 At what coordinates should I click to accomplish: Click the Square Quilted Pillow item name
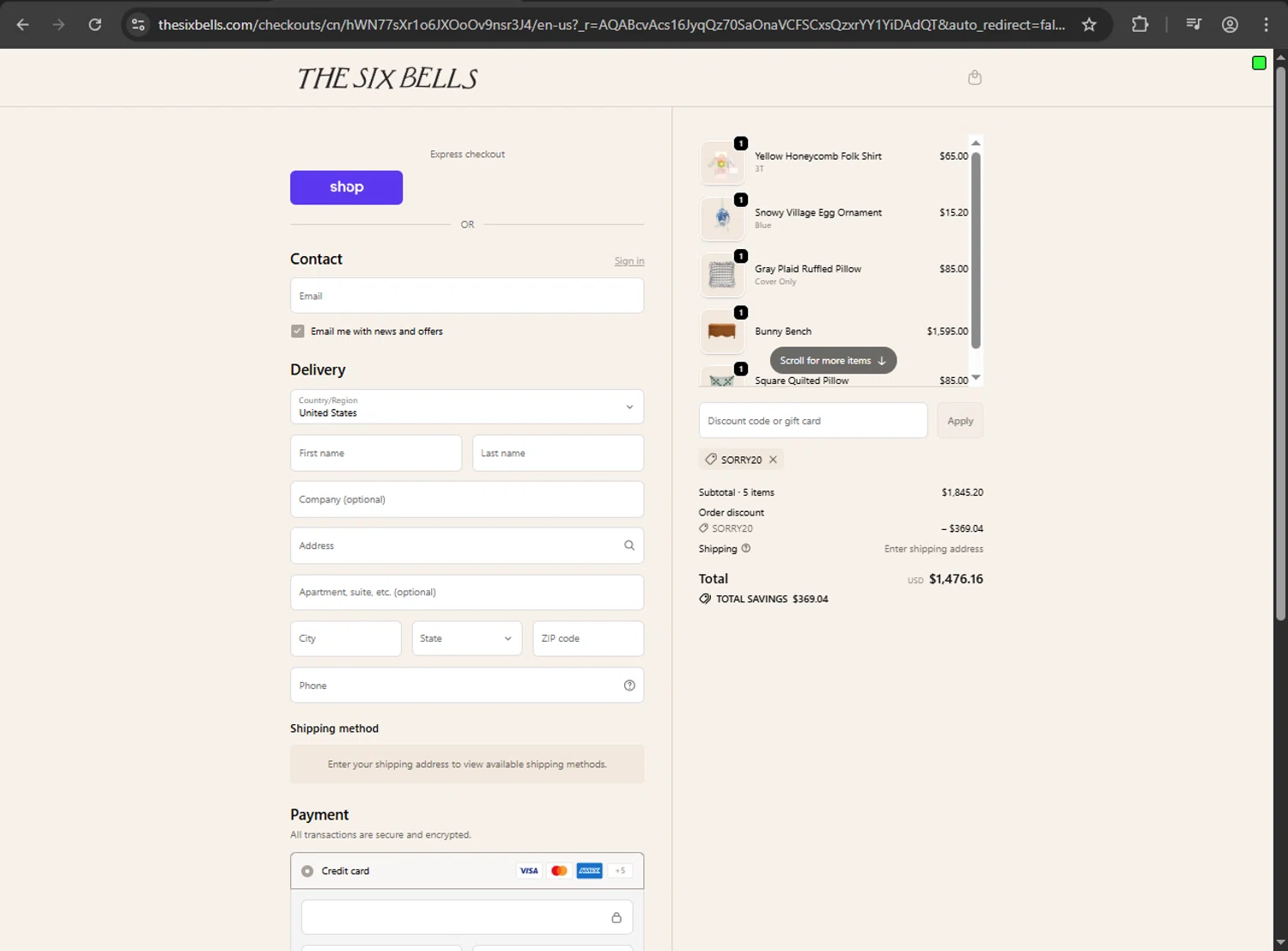(x=801, y=381)
